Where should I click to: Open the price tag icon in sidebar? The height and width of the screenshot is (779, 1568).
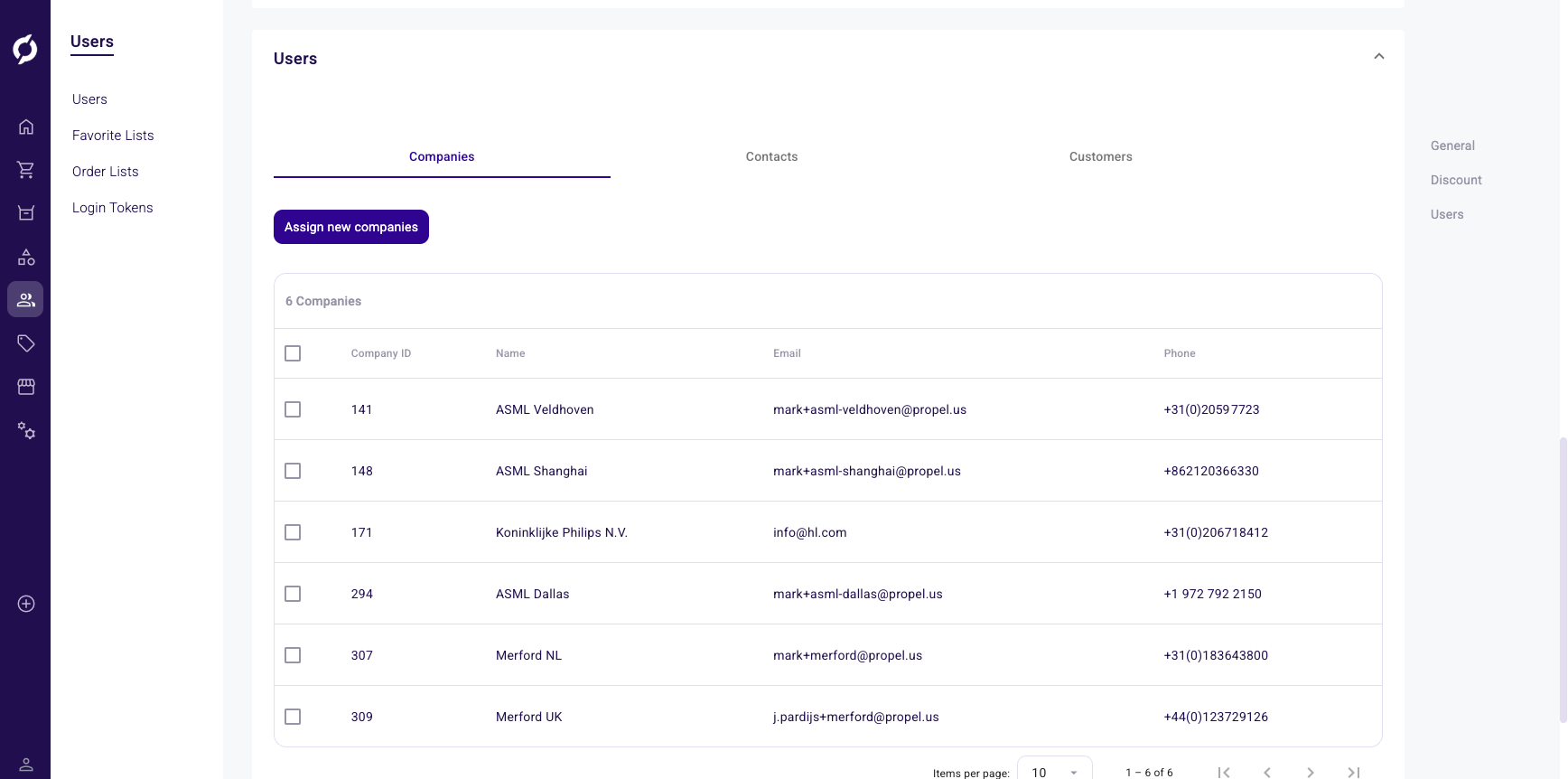pyautogui.click(x=26, y=343)
